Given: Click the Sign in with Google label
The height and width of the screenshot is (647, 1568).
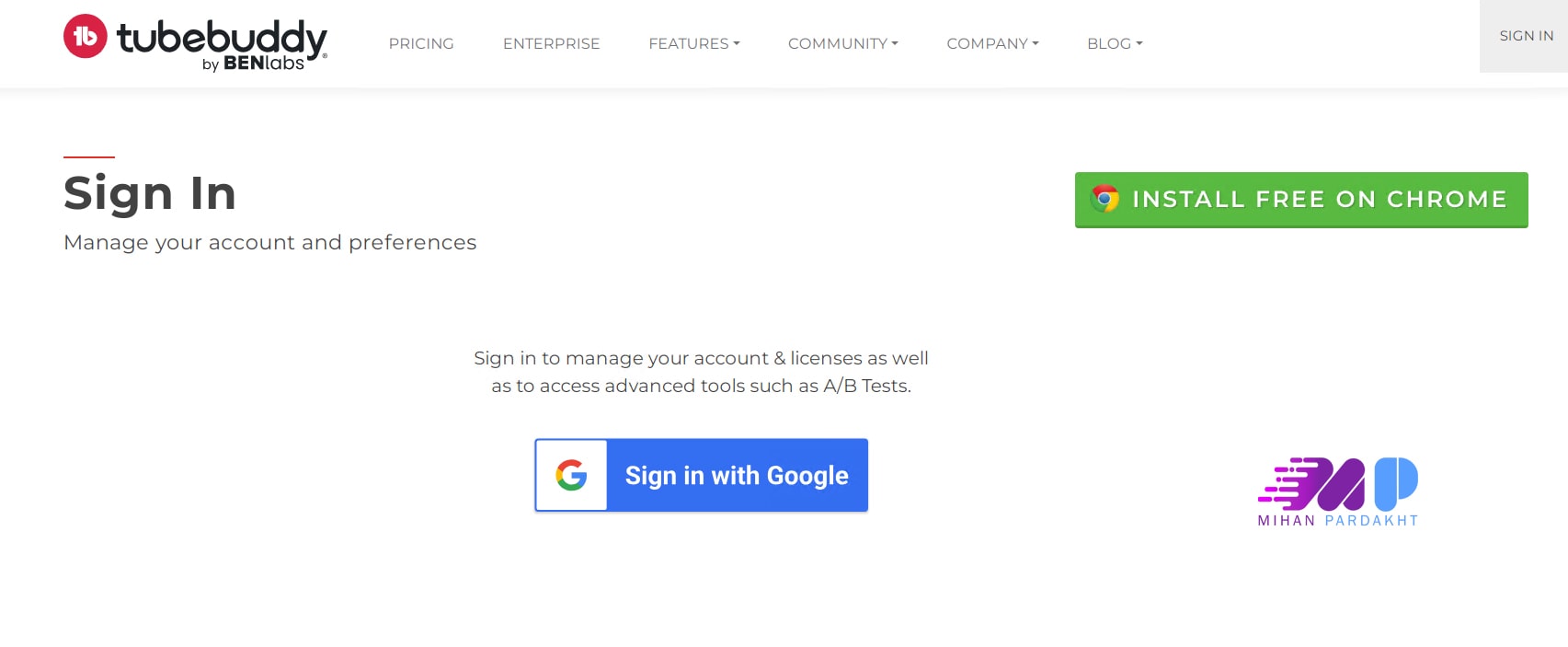Looking at the screenshot, I should [737, 475].
